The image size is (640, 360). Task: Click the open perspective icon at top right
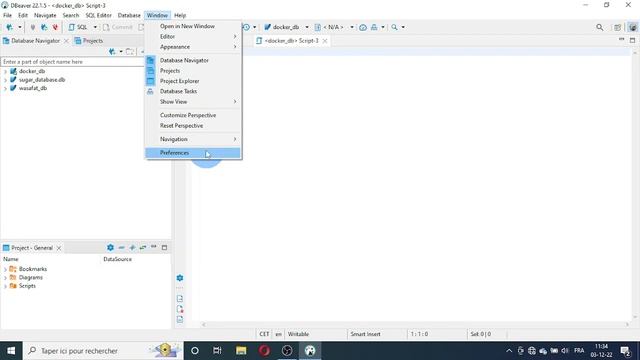point(618,27)
